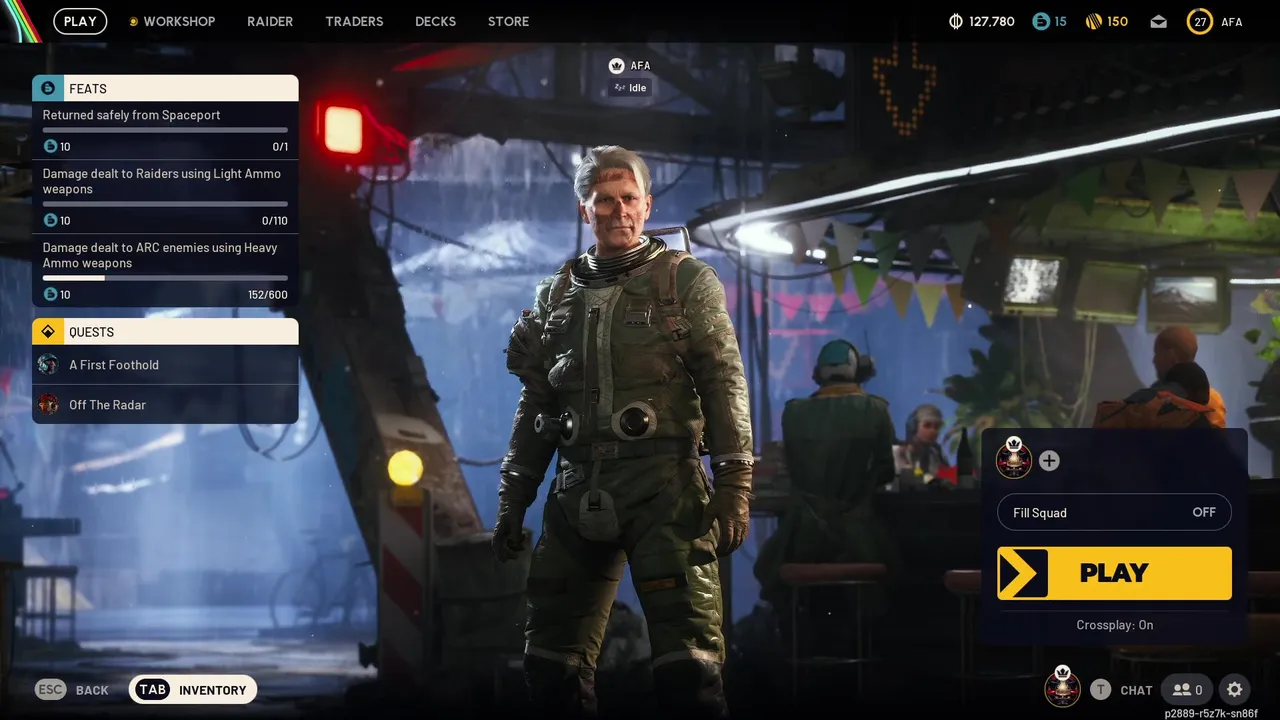1280x720 pixels.
Task: Go BACK with the ESC button
Action: pos(72,689)
